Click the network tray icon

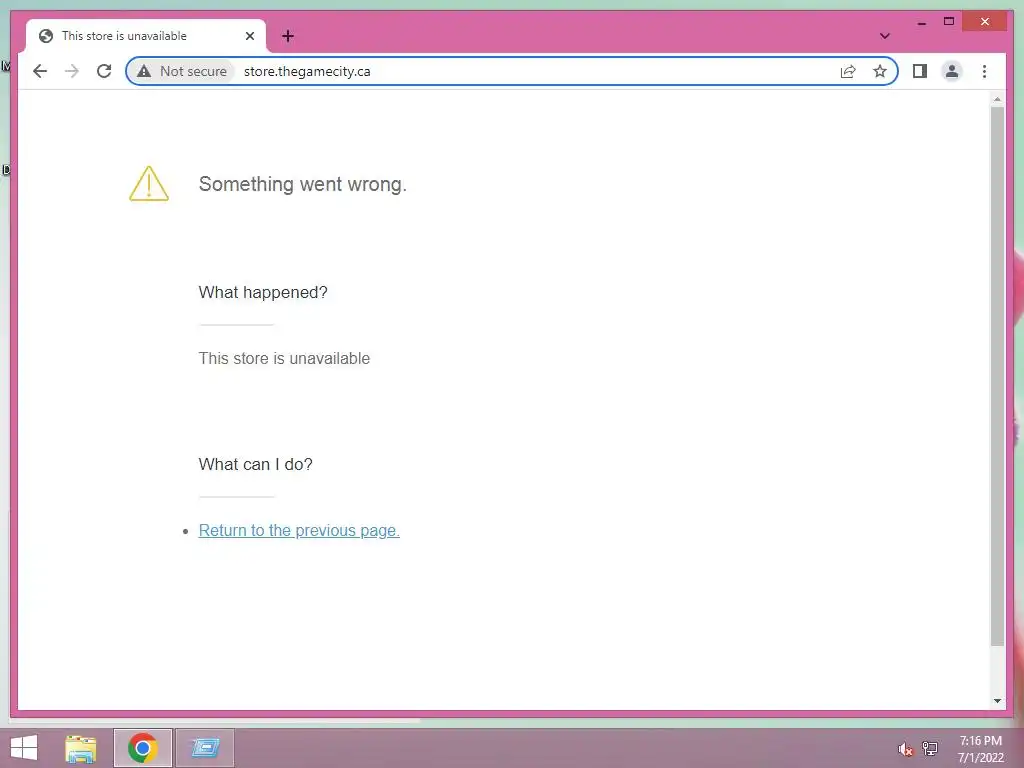[930, 748]
